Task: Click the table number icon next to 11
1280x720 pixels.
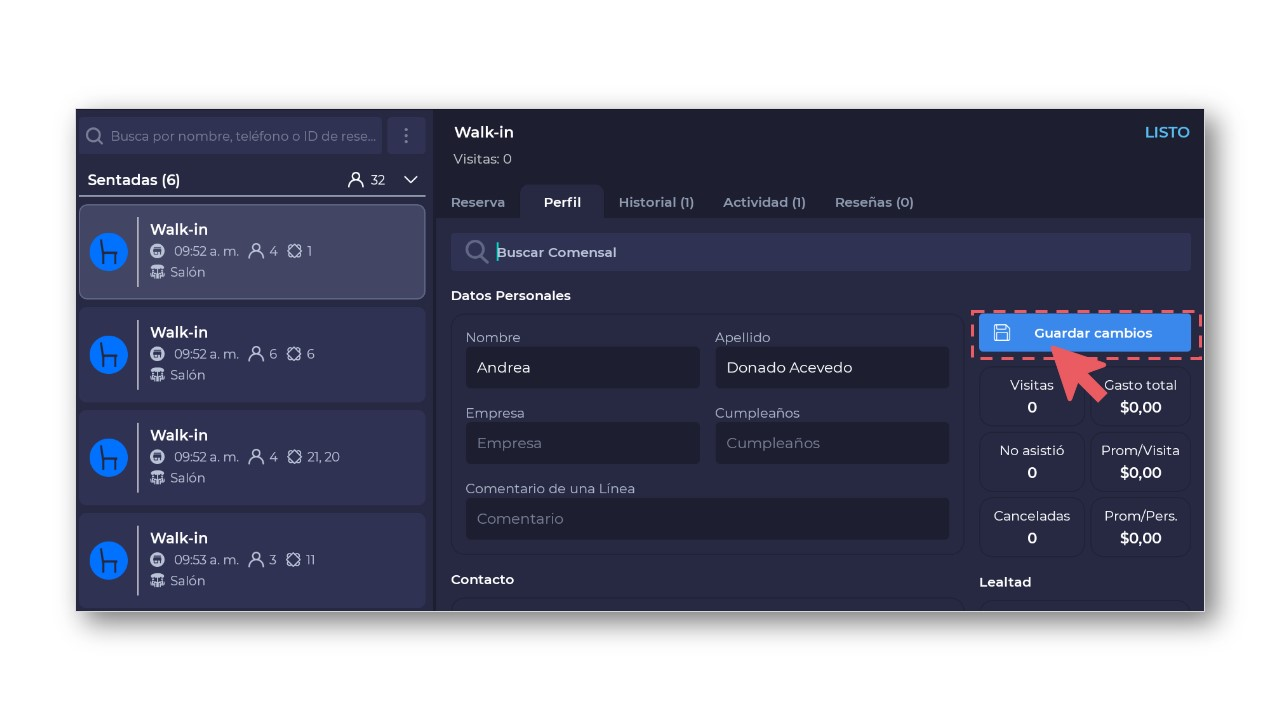Action: coord(294,560)
